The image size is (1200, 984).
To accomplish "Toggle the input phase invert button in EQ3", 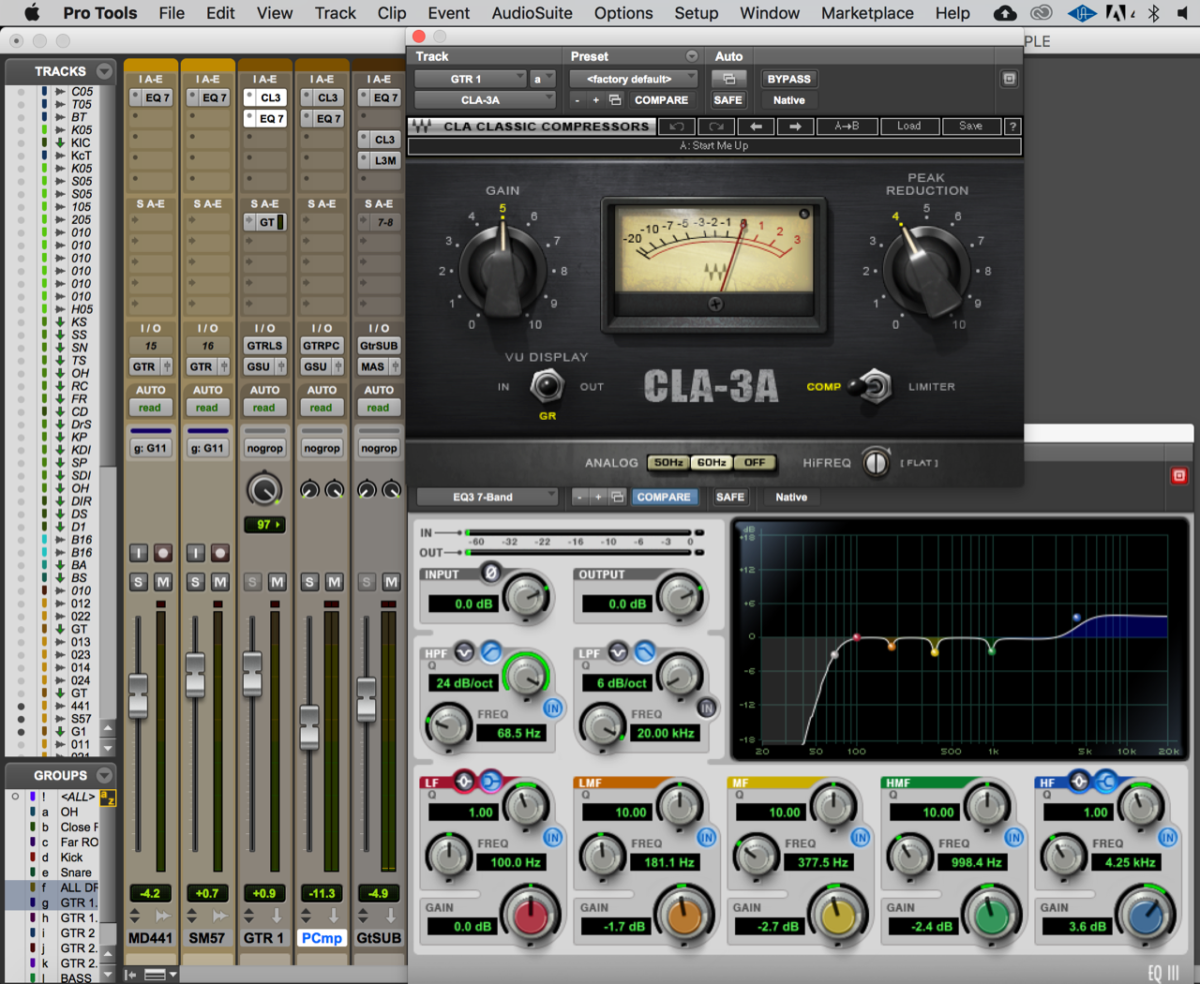I will [x=490, y=573].
